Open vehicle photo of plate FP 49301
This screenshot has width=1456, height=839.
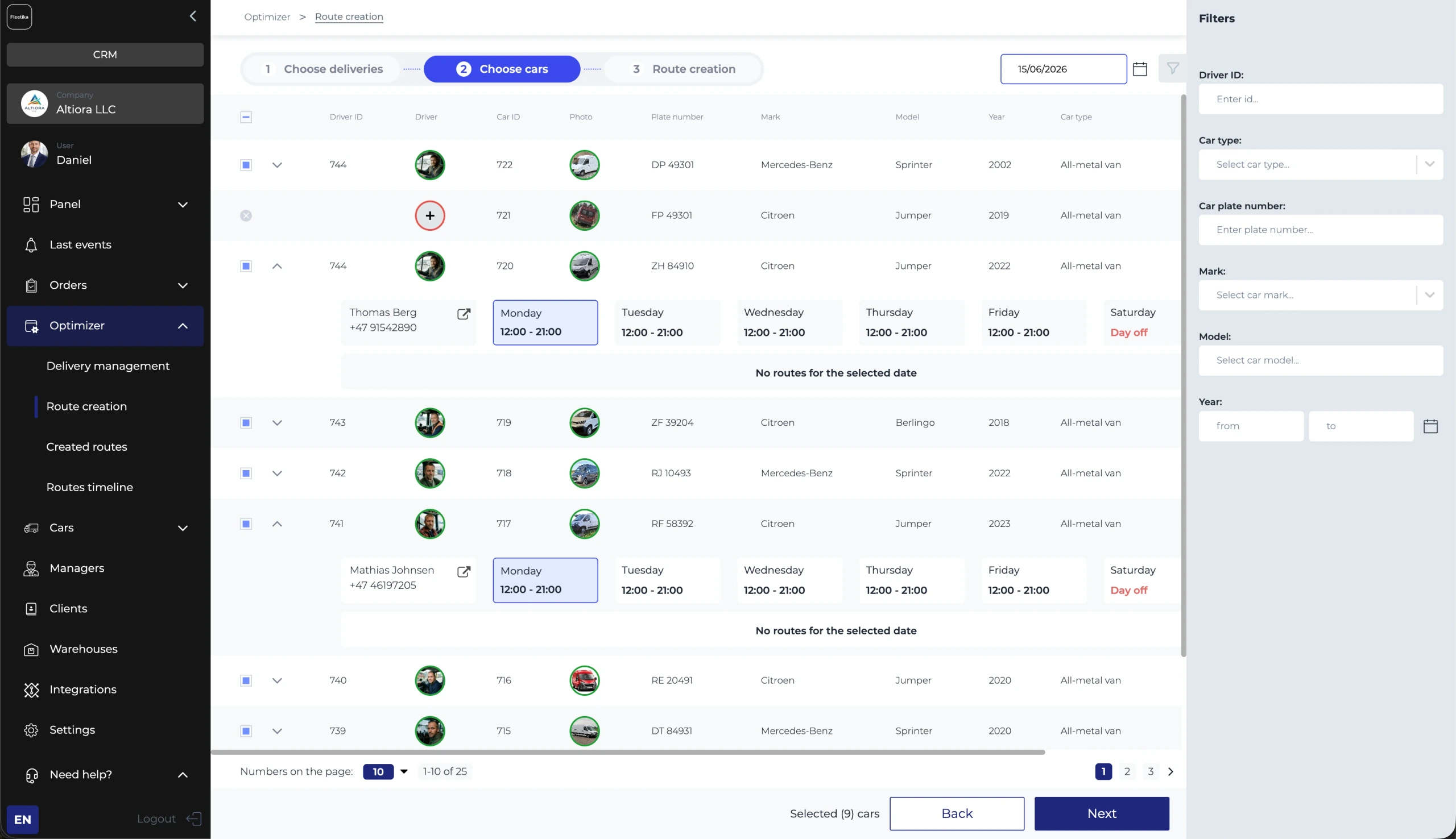point(584,215)
